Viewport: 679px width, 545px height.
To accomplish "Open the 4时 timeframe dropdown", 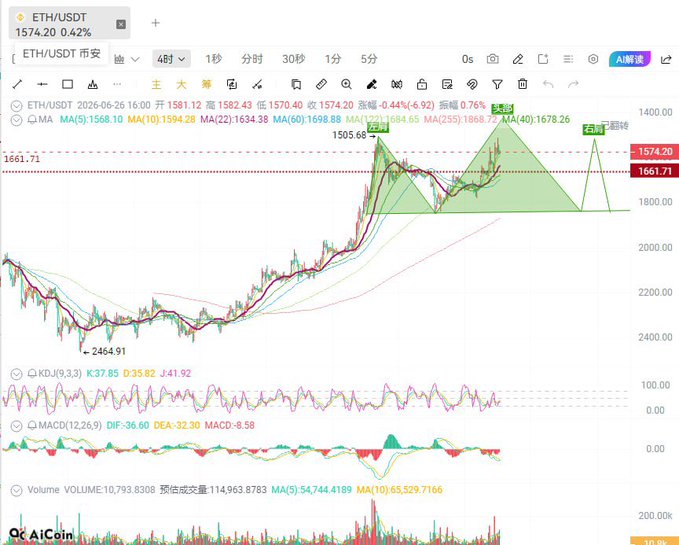I will coord(171,59).
